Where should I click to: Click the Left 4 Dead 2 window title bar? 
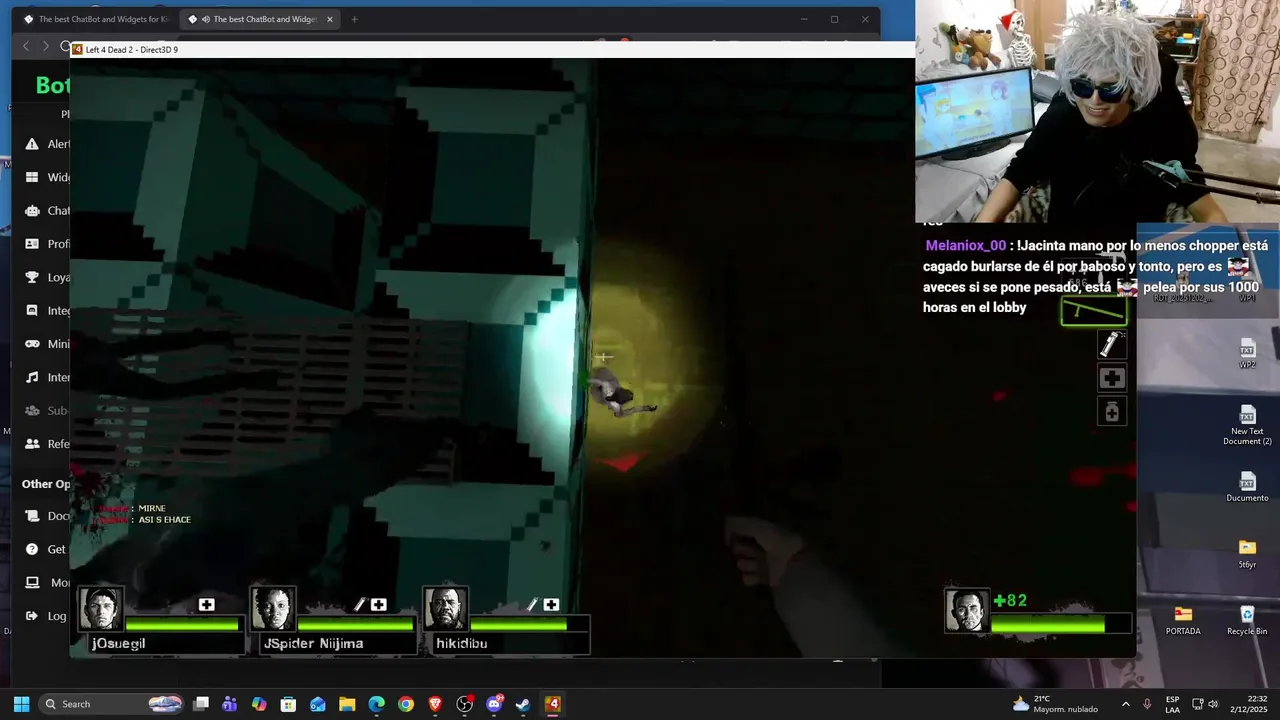pos(492,49)
